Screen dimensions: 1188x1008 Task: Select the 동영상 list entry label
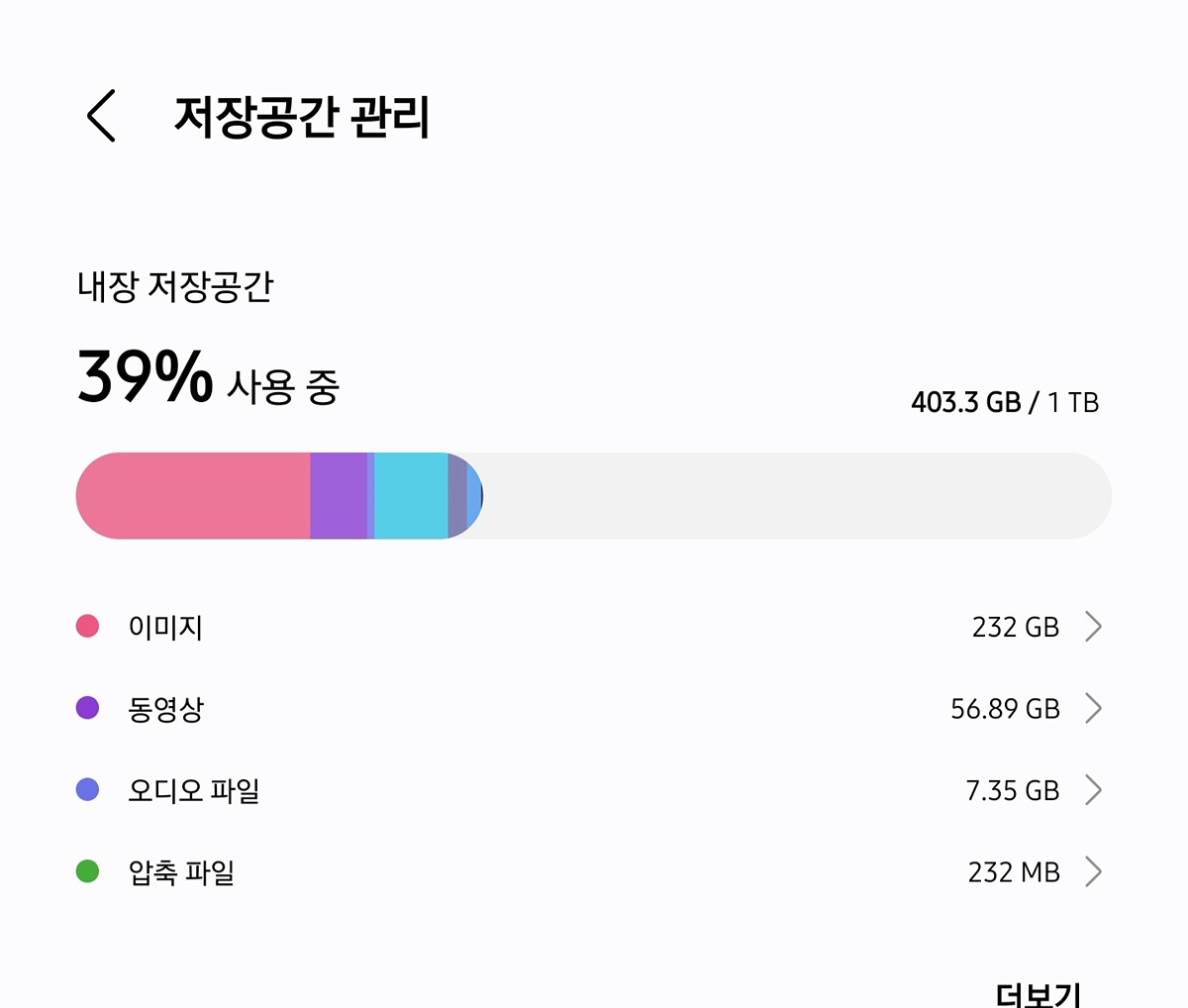pos(165,709)
